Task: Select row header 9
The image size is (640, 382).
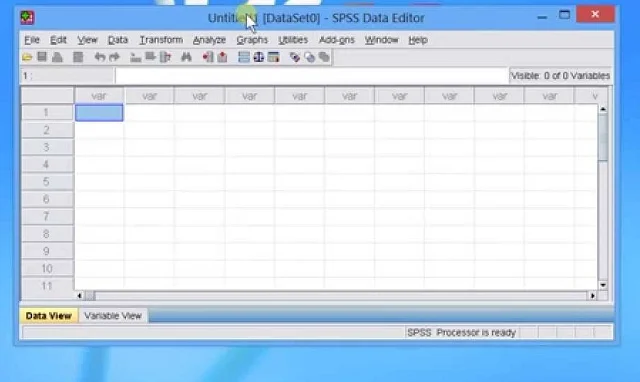Action: coord(47,251)
